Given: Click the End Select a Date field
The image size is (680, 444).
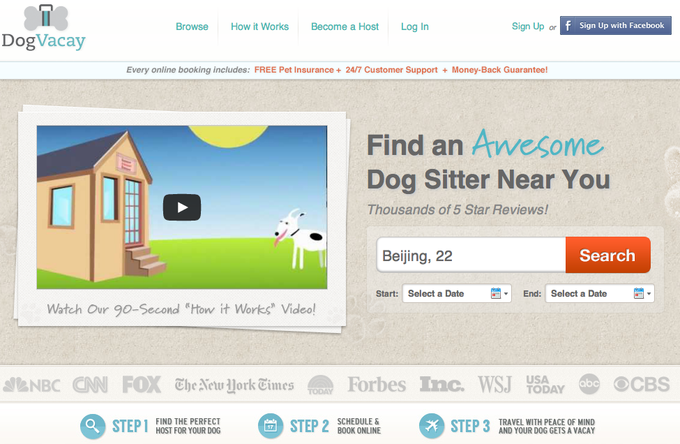Looking at the screenshot, I should tap(600, 294).
